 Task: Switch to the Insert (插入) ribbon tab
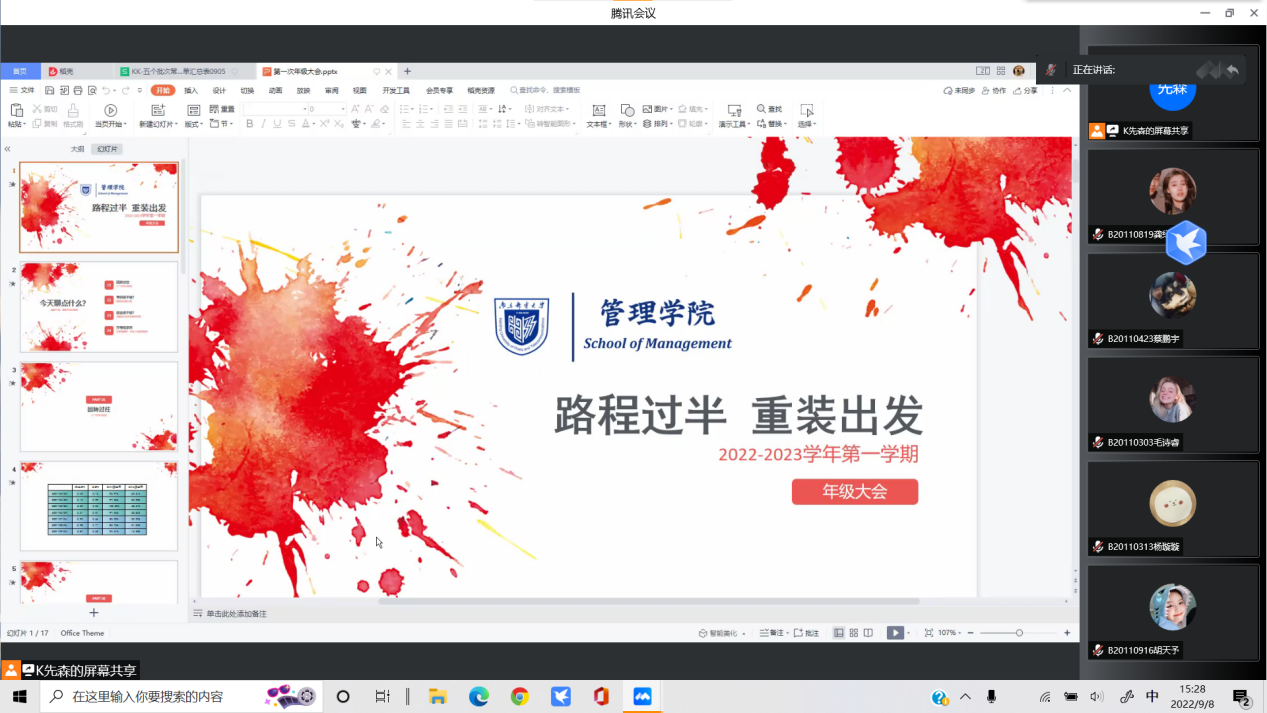(x=191, y=90)
